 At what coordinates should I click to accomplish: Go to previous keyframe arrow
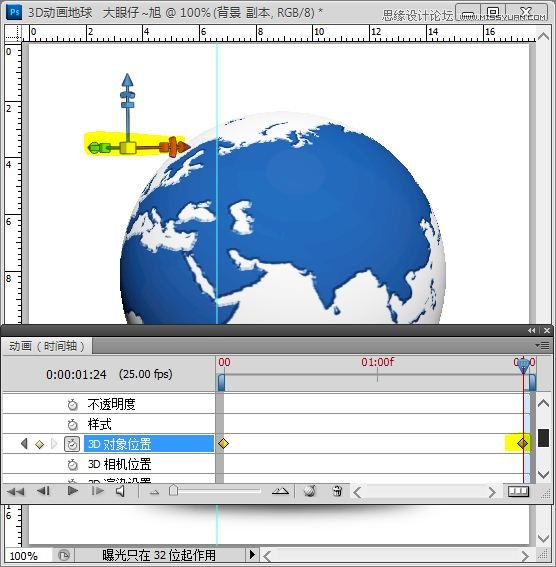point(24,443)
